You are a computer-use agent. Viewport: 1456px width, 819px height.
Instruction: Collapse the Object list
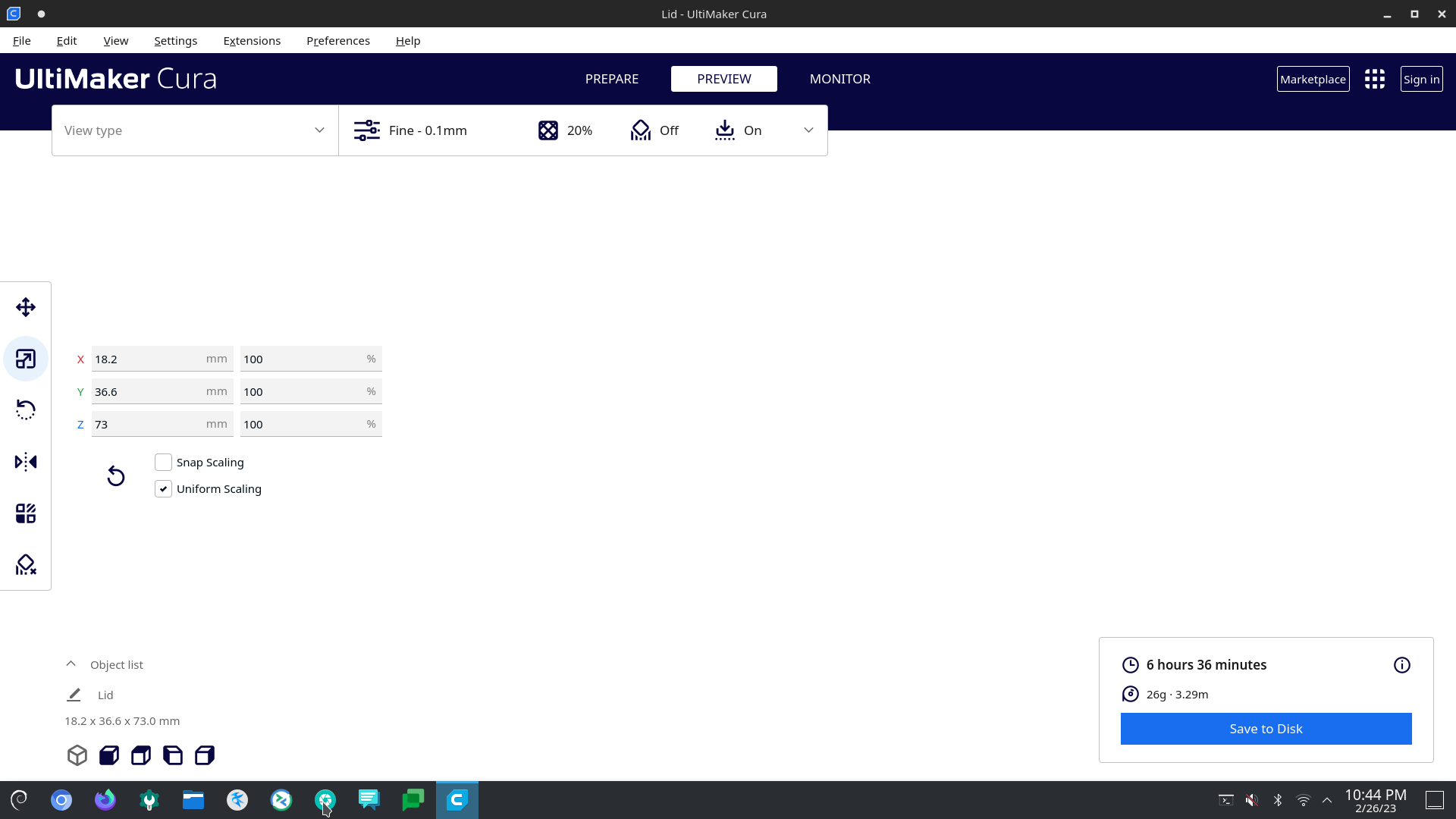click(71, 664)
